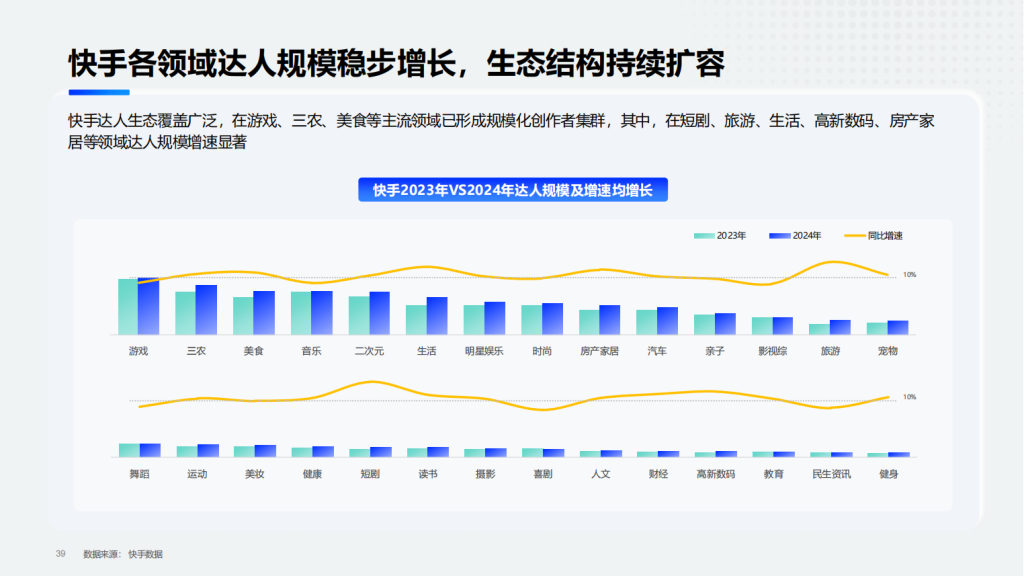Select the 摄影 category label

(x=485, y=474)
